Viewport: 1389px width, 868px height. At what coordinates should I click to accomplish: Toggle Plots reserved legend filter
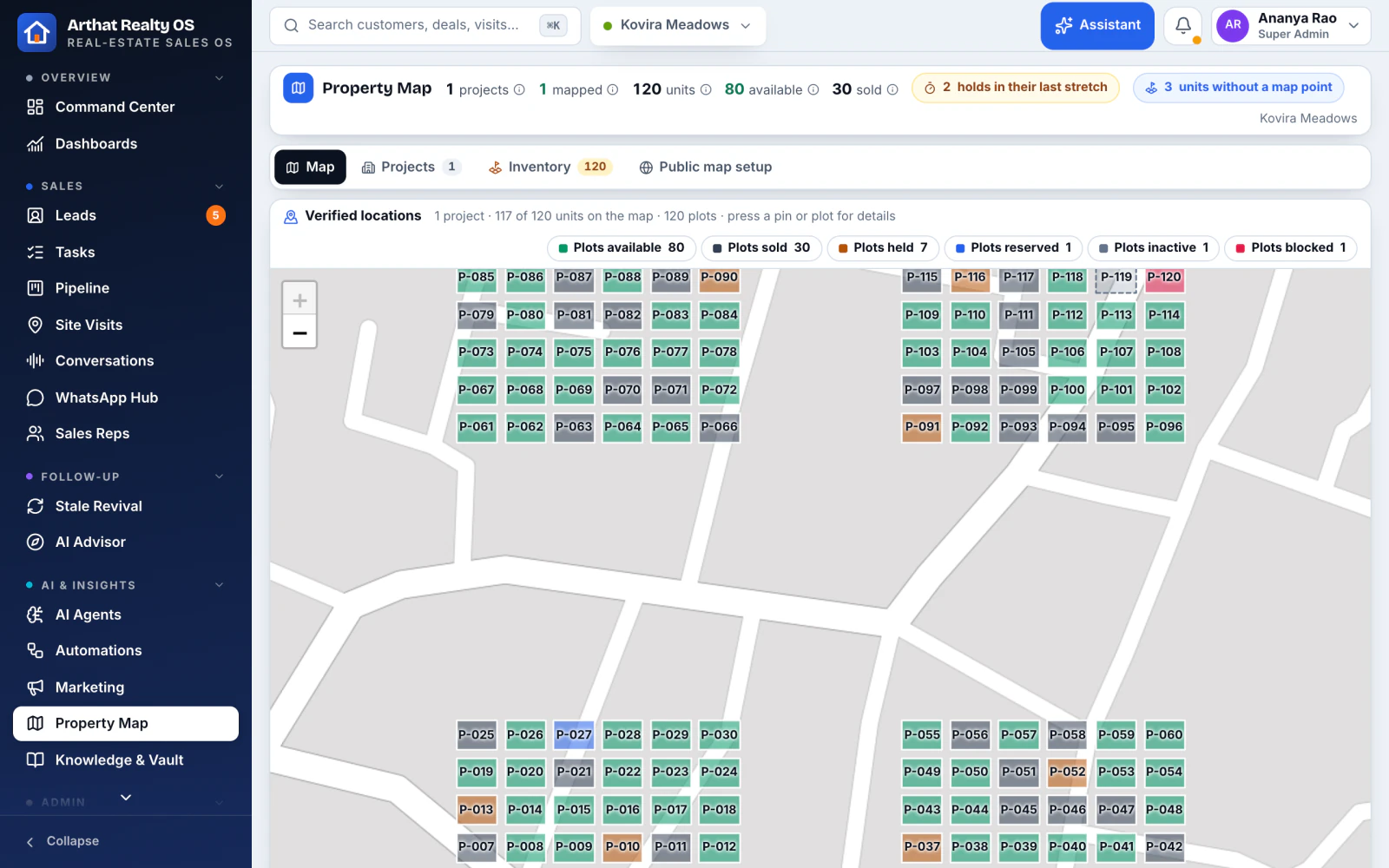[x=1013, y=248]
